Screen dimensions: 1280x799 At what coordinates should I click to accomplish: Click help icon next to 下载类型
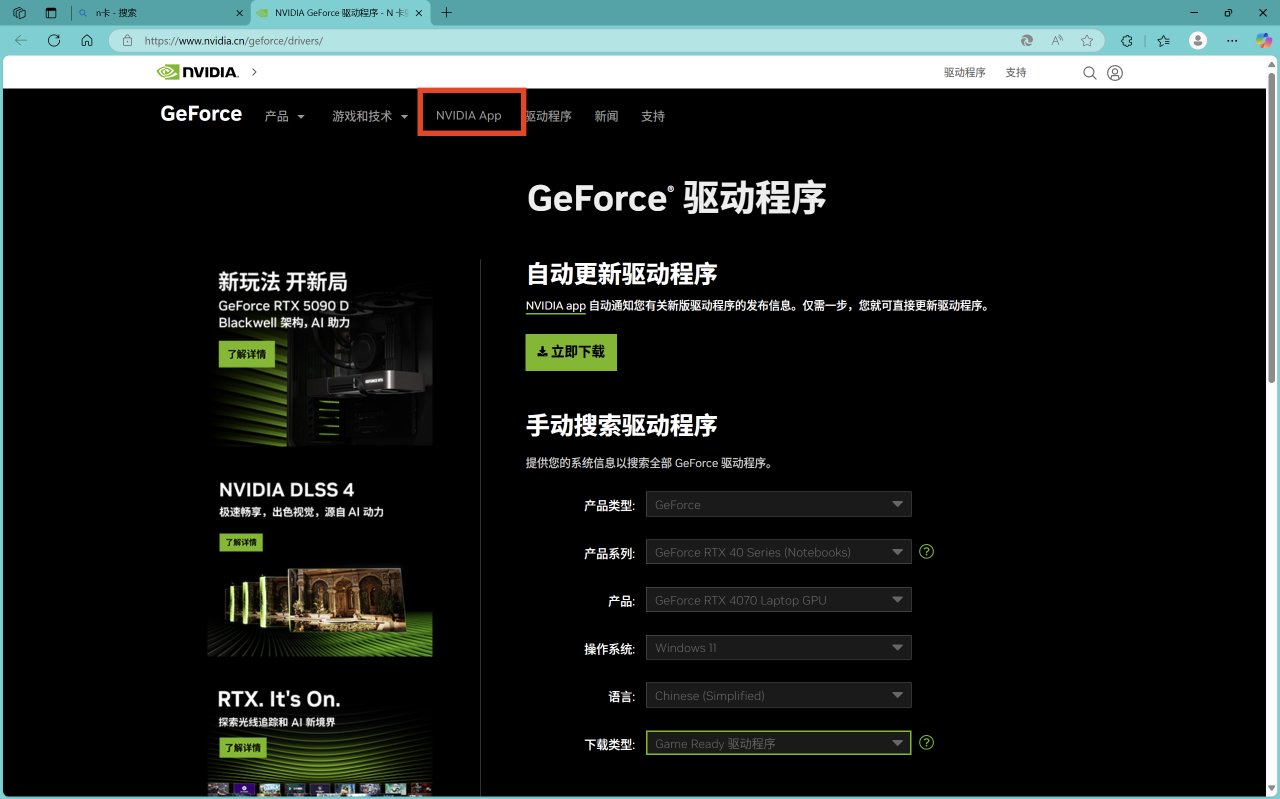tap(926, 742)
